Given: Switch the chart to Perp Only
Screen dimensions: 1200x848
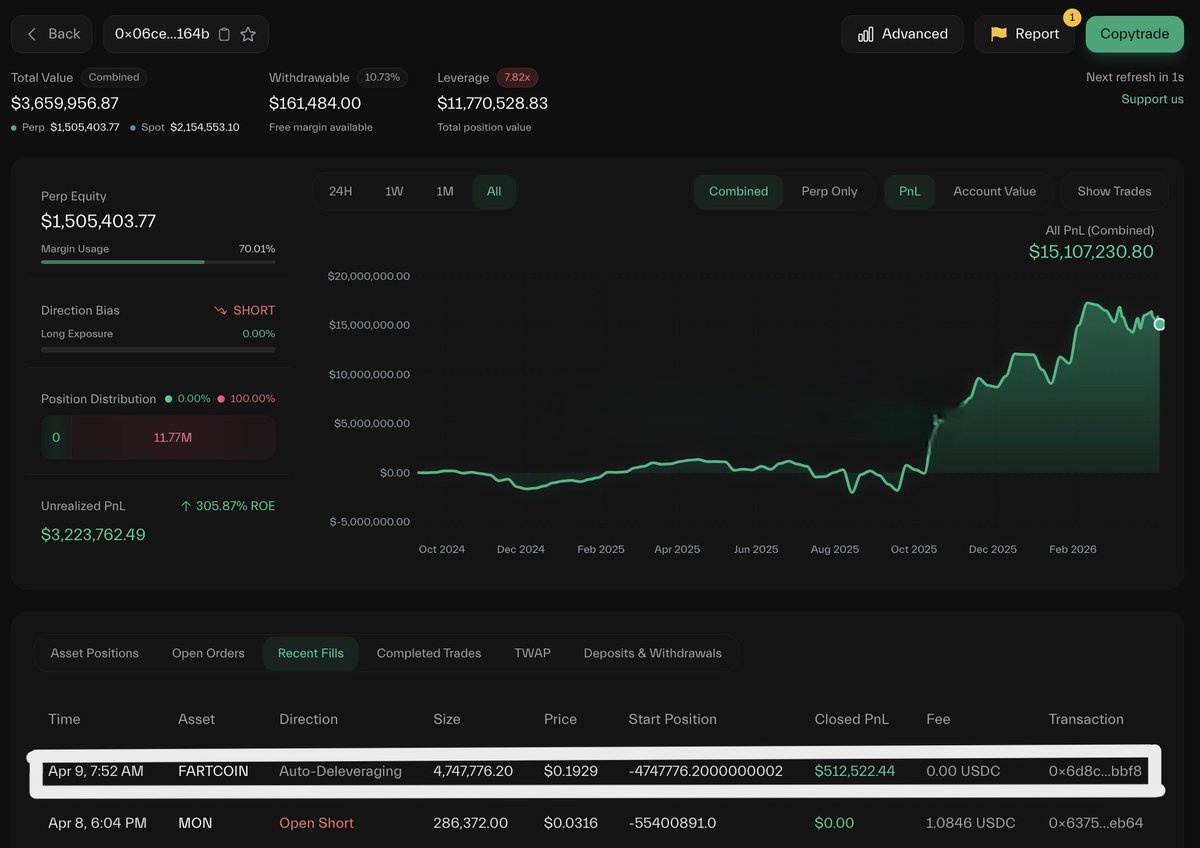Looking at the screenshot, I should [829, 191].
